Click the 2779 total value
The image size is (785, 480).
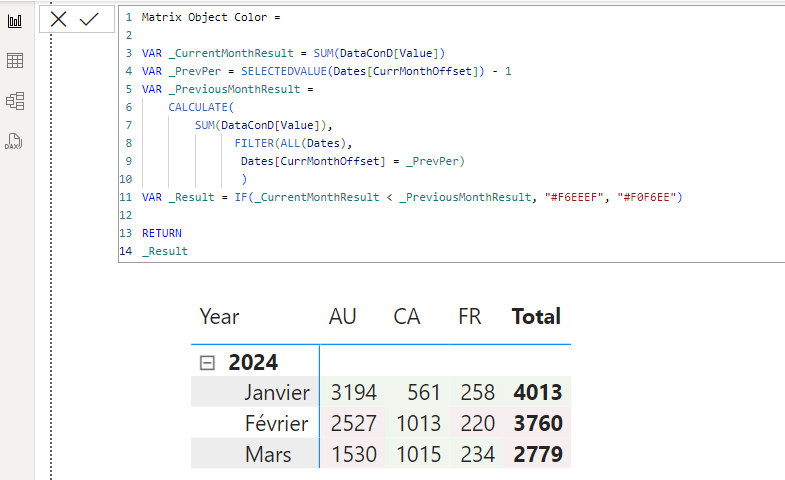tap(538, 454)
